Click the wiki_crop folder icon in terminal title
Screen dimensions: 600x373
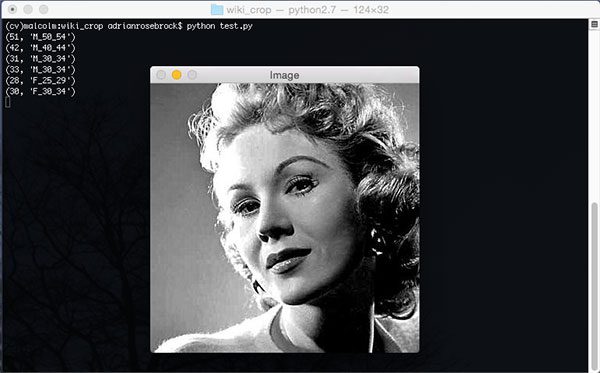click(217, 9)
